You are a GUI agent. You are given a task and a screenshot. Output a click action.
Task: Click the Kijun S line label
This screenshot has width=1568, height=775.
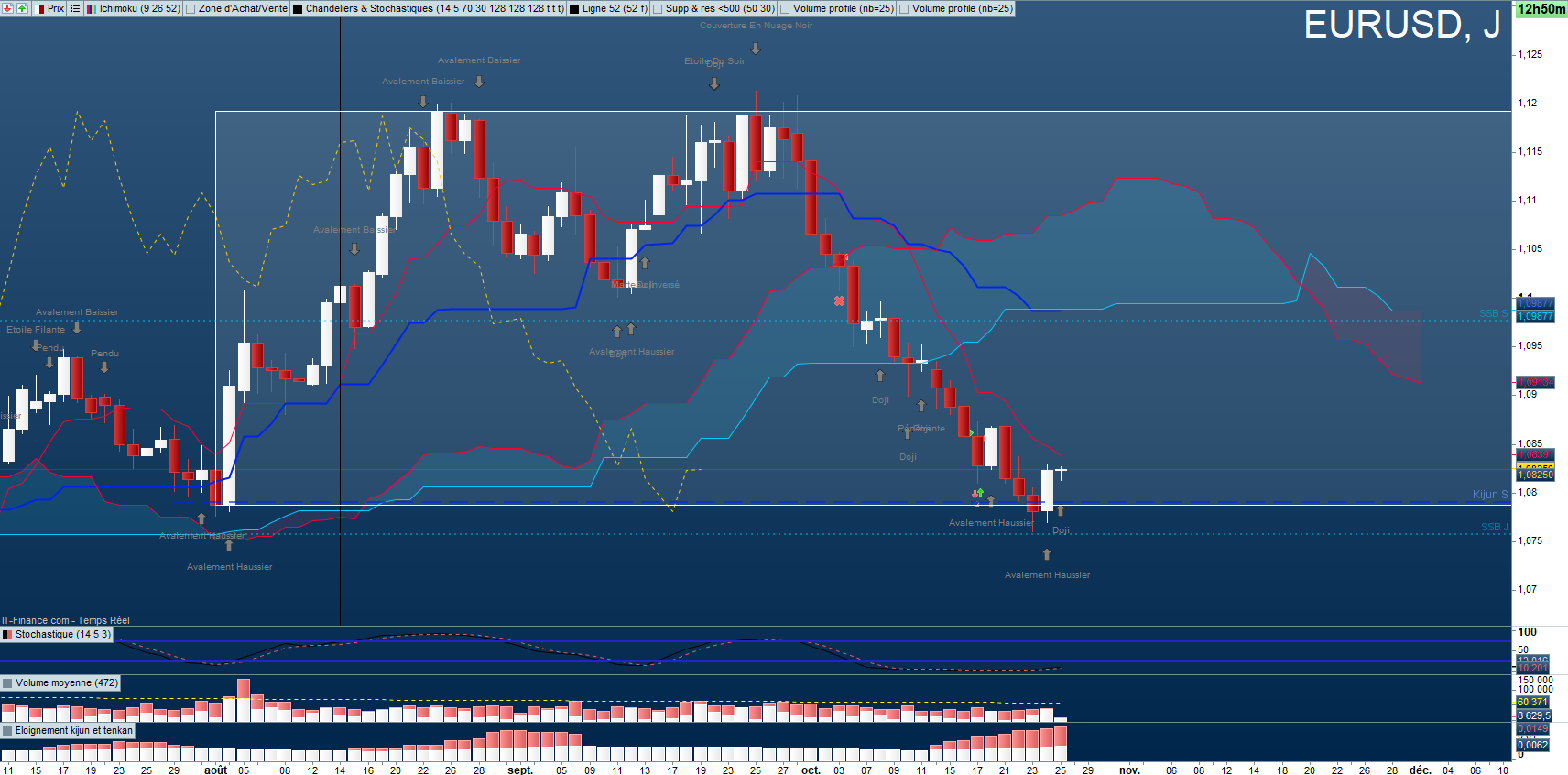(x=1490, y=495)
